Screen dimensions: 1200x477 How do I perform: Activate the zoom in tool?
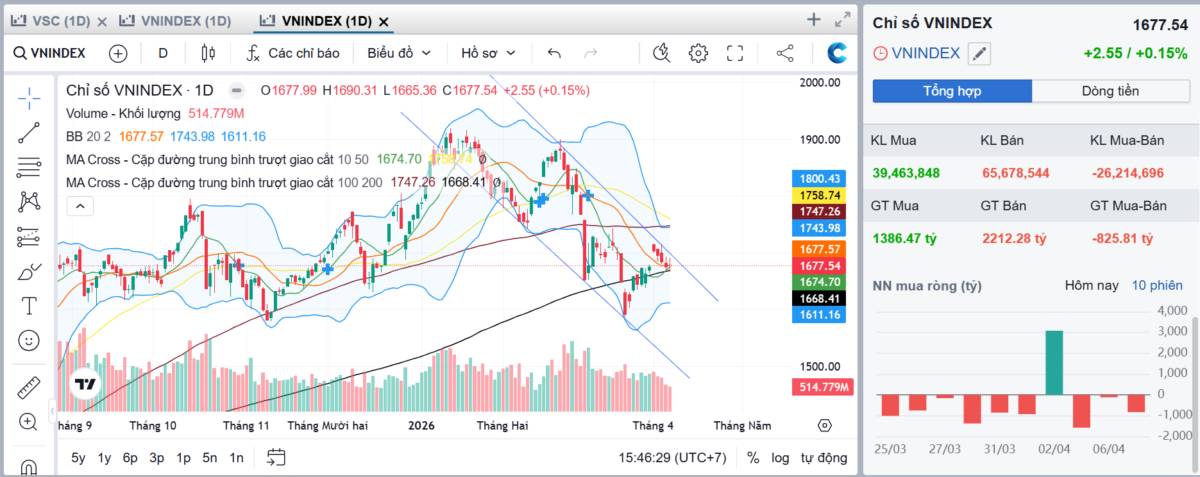click(x=29, y=422)
